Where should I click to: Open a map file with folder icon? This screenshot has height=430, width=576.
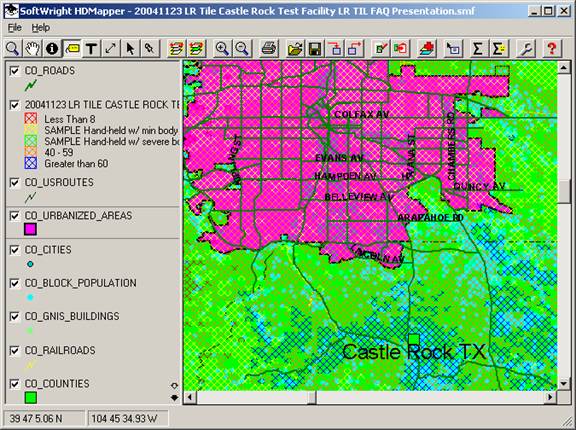coord(295,48)
